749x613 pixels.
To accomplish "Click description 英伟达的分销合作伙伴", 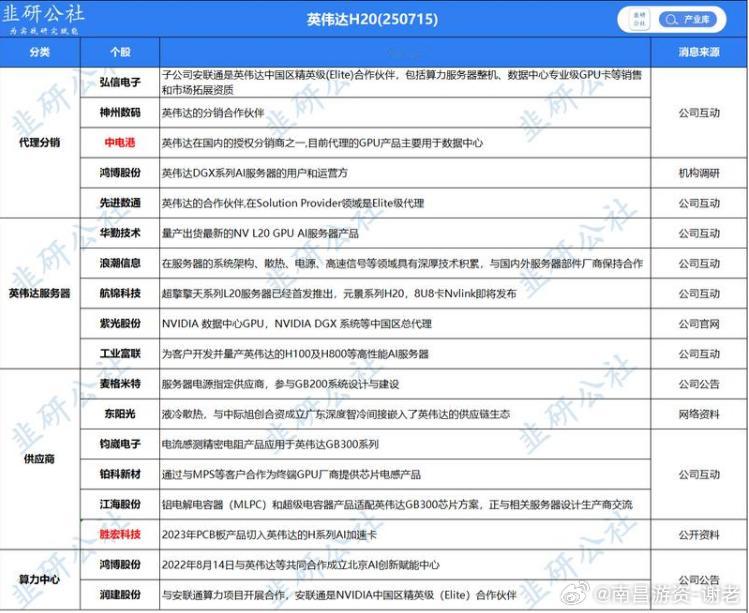I will pos(213,113).
